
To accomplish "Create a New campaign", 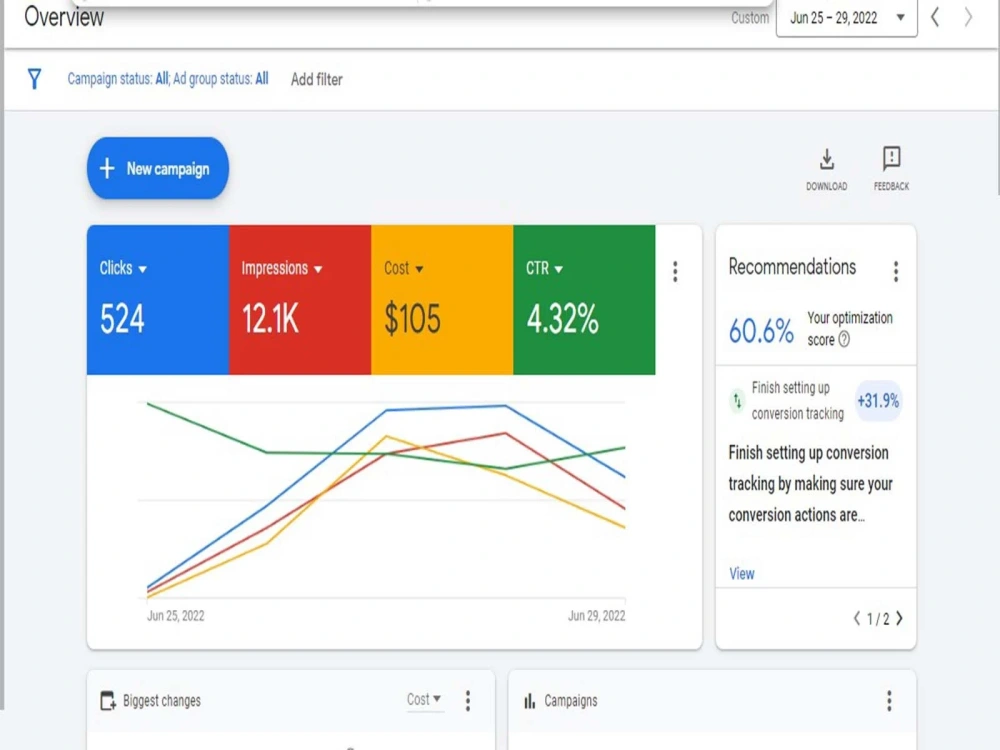I will coord(158,168).
